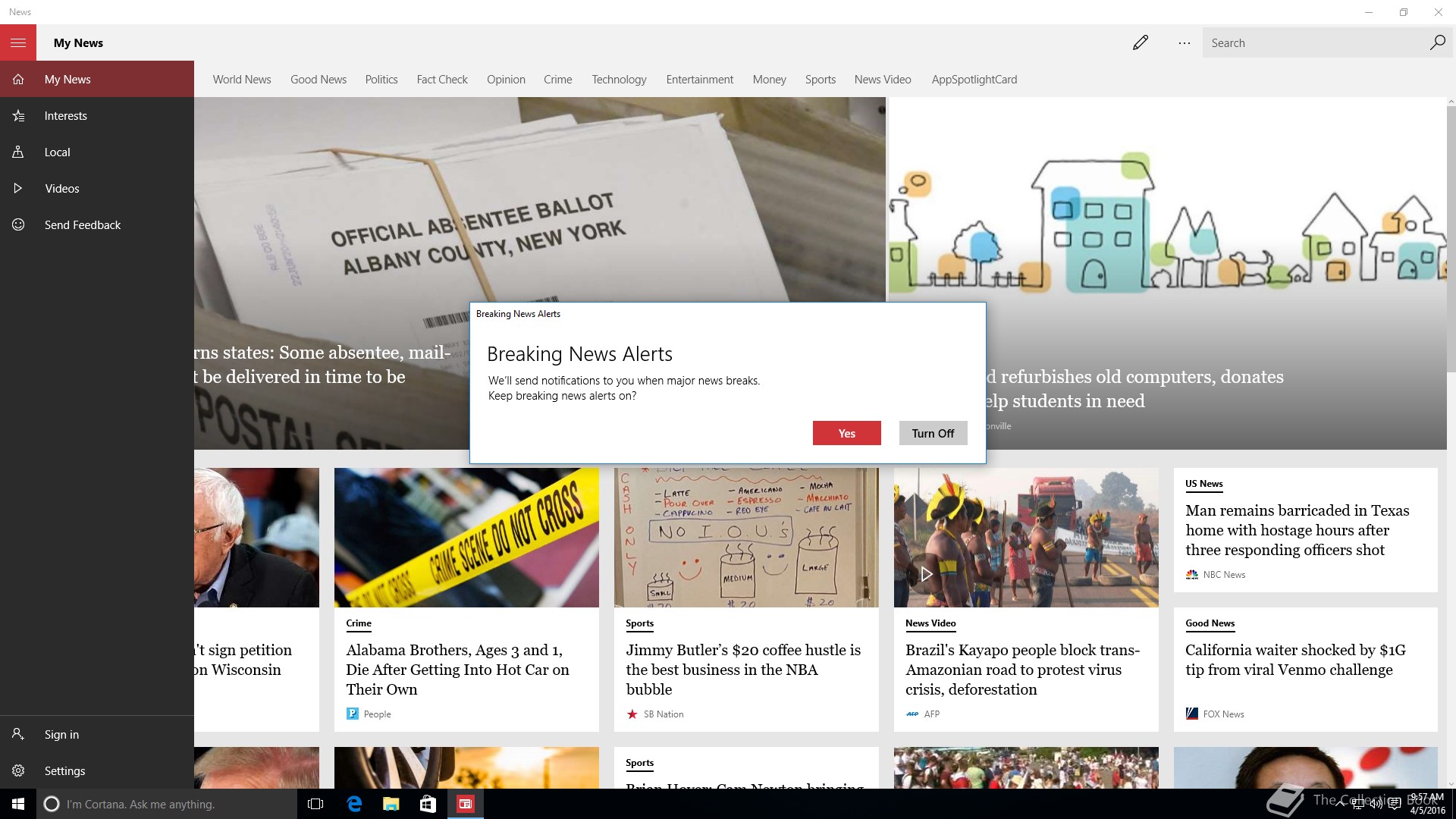Click the AFP source logo
This screenshot has width=1456, height=819.
pos(912,714)
